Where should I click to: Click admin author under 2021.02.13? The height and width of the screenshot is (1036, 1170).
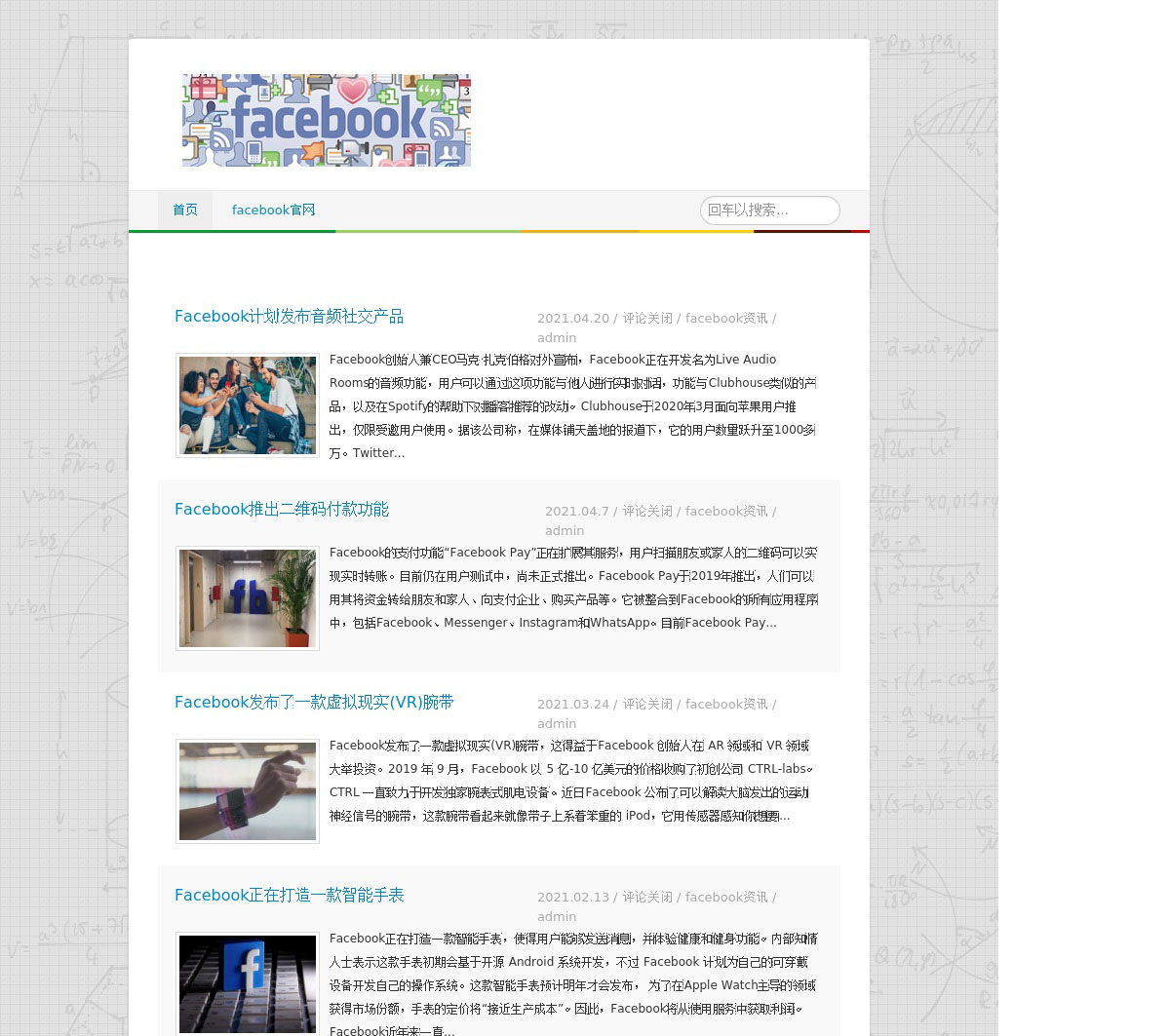coord(557,916)
